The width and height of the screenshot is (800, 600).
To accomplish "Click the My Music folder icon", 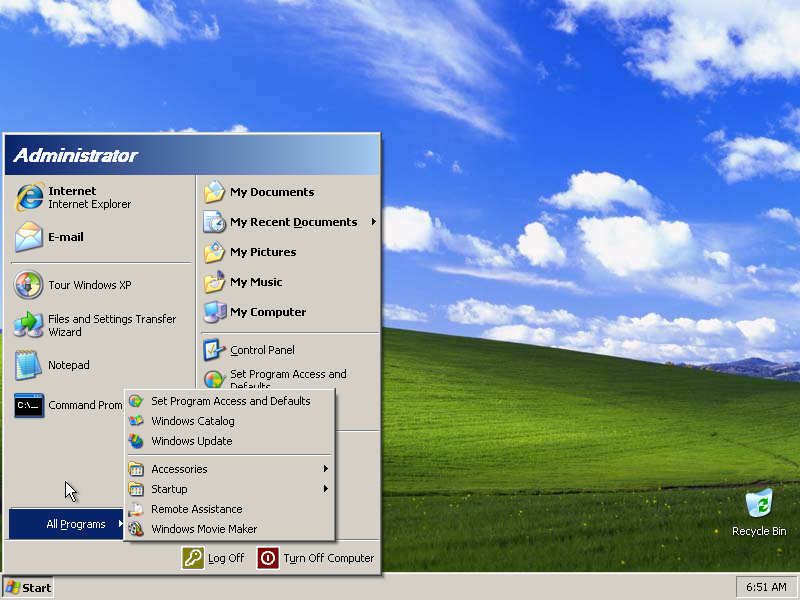I will 214,282.
